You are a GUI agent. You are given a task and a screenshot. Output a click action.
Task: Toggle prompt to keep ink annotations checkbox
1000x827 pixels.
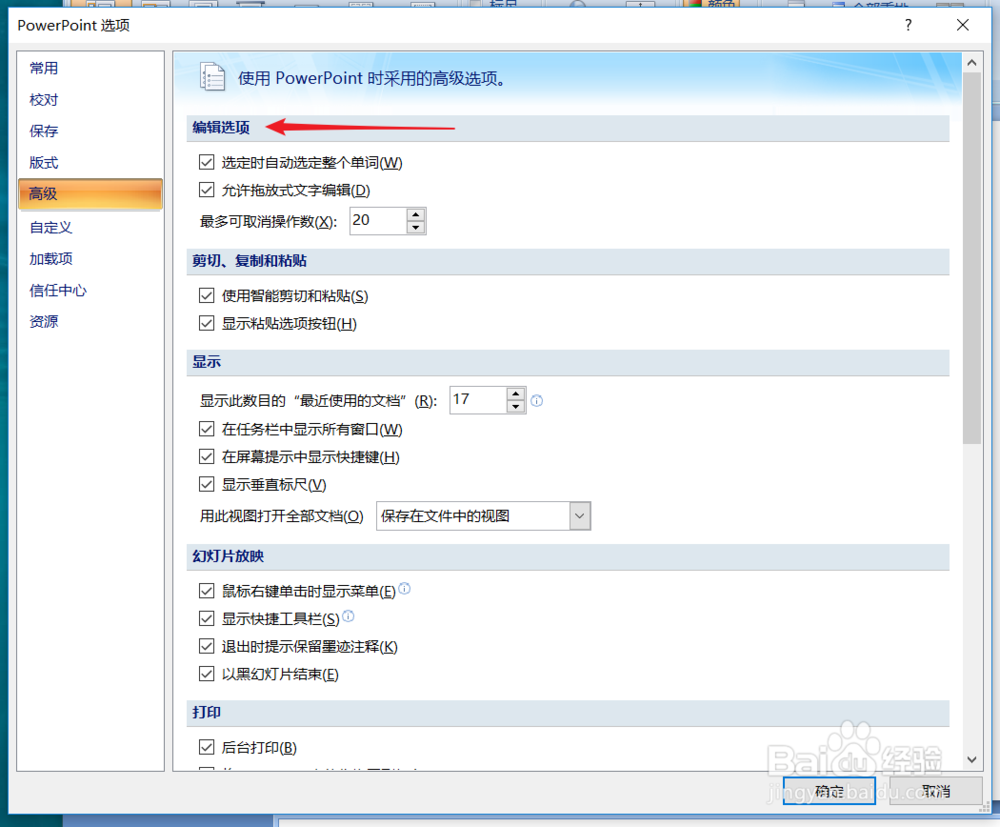206,647
